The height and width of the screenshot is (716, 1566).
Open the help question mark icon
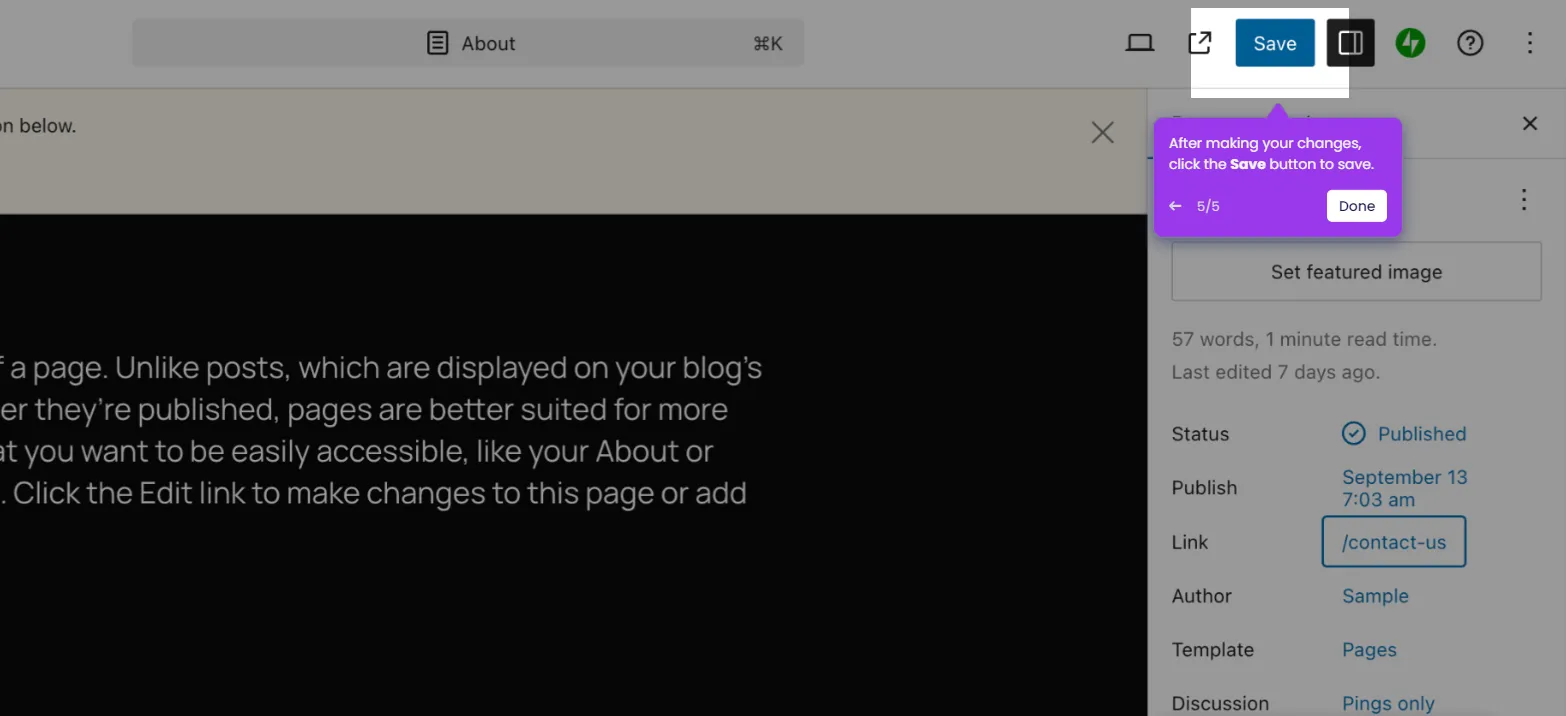pos(1470,43)
